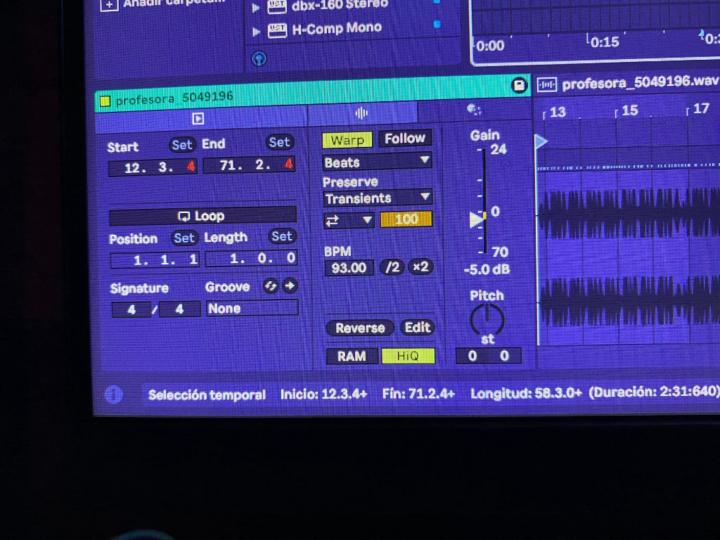The image size is (720, 540).
Task: Select the H-Comp Mono browser item
Action: 337,28
